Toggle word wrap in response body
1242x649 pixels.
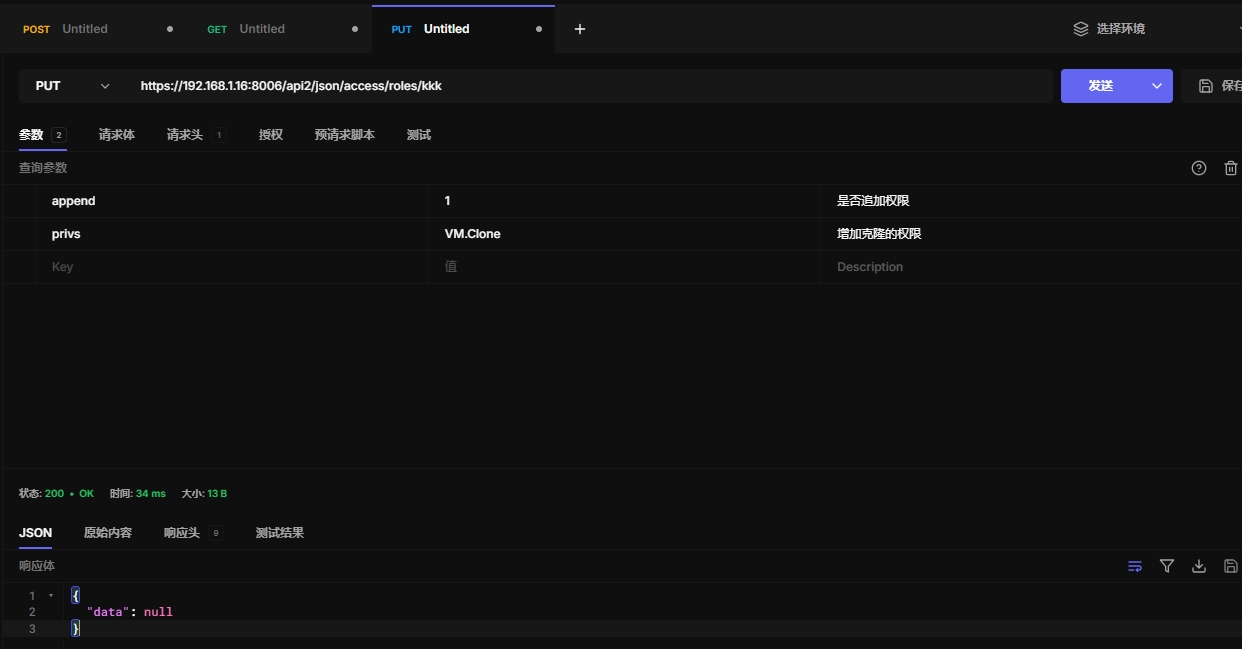click(1135, 566)
